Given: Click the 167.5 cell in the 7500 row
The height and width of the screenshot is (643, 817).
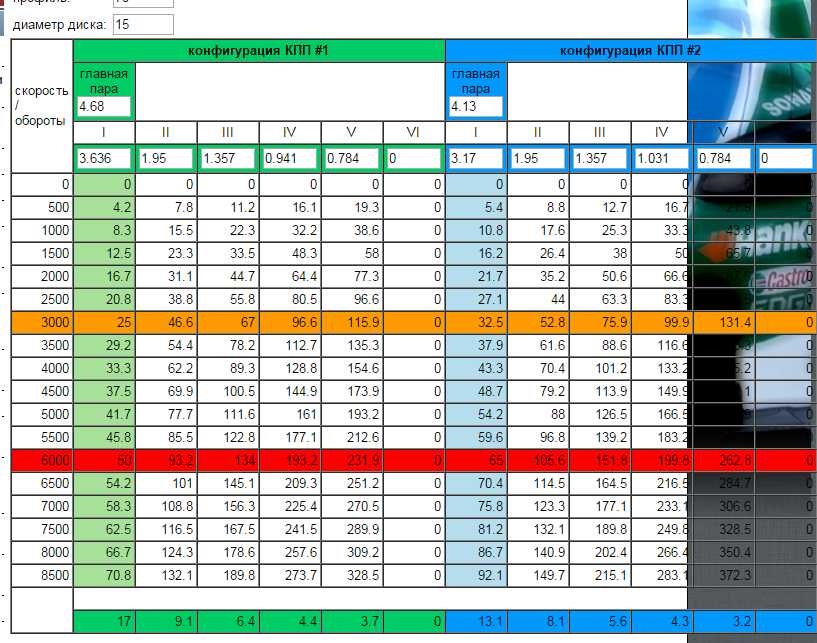Looking at the screenshot, I should (228, 529).
